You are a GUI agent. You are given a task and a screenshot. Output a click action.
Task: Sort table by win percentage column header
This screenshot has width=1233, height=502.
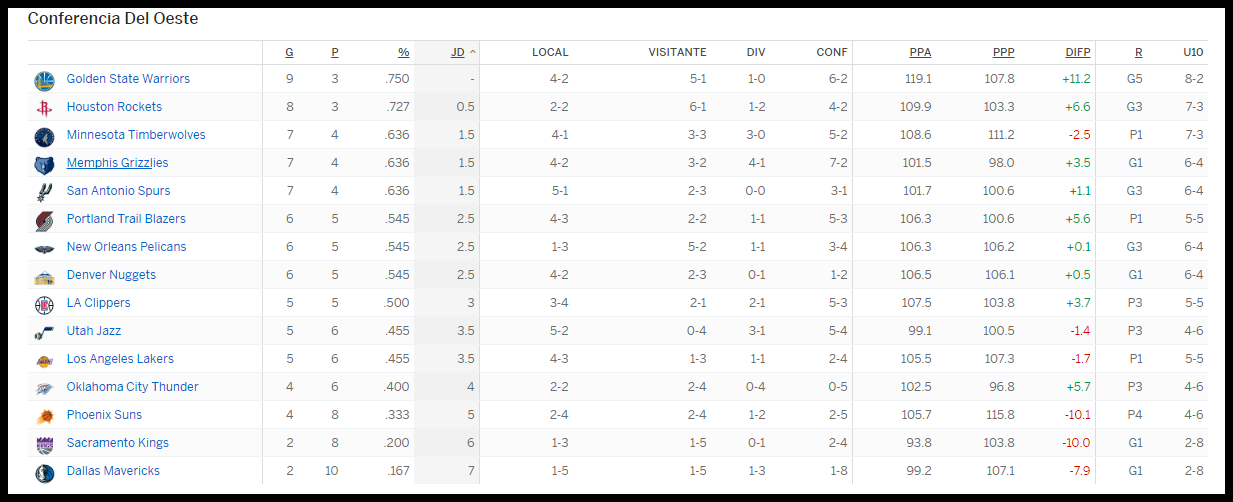[x=403, y=52]
